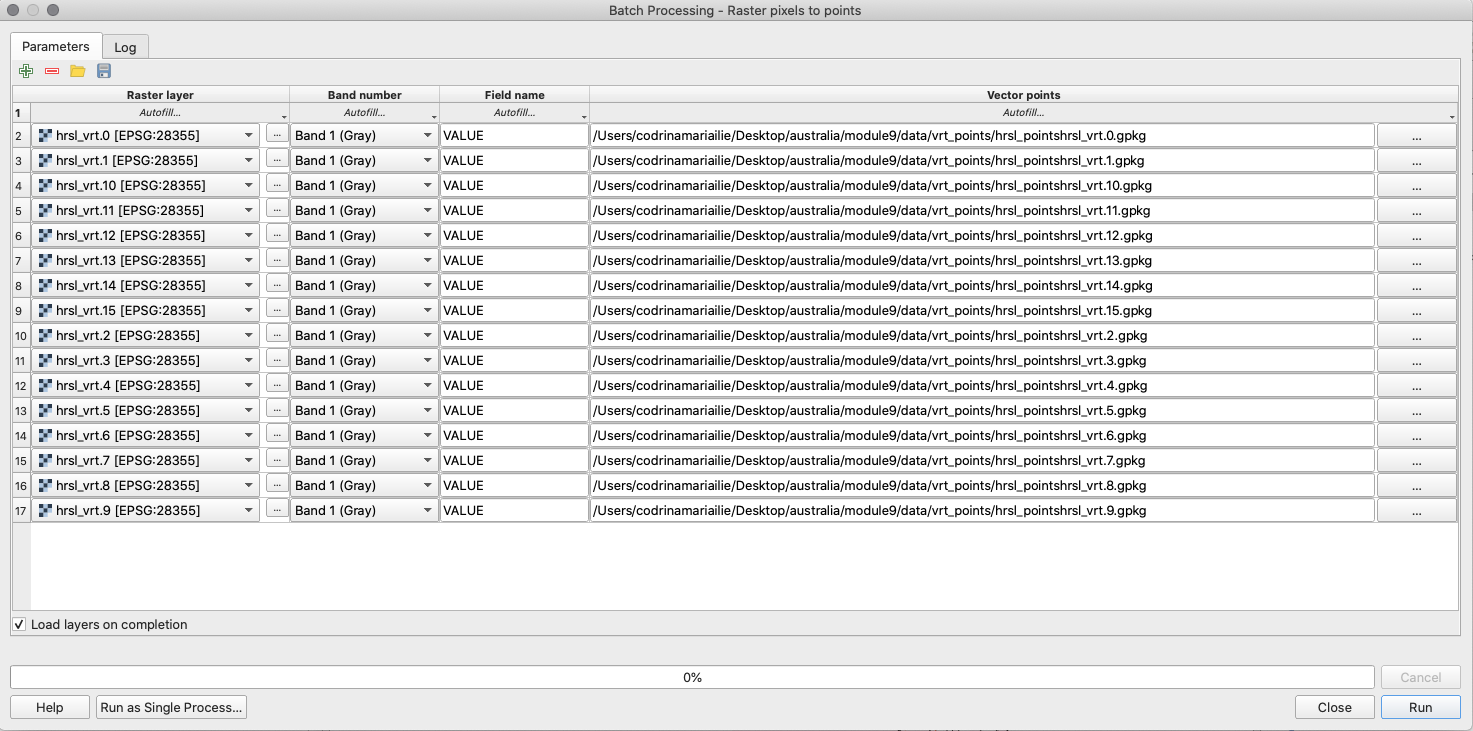1473x731 pixels.
Task: Browse output file for hrsl_vrt.11.gpkg
Action: pyautogui.click(x=1417, y=210)
